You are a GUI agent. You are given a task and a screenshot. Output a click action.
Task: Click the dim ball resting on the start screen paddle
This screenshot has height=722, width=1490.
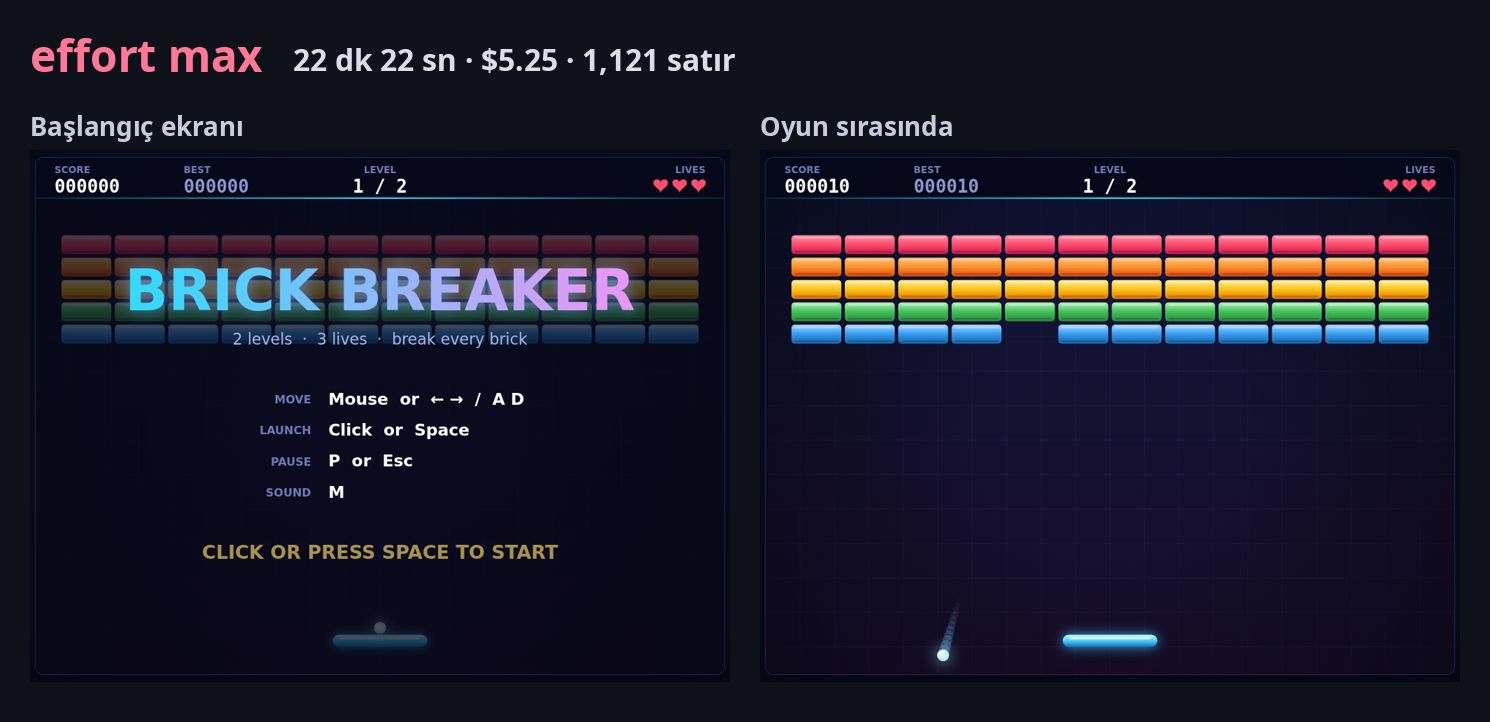(380, 628)
